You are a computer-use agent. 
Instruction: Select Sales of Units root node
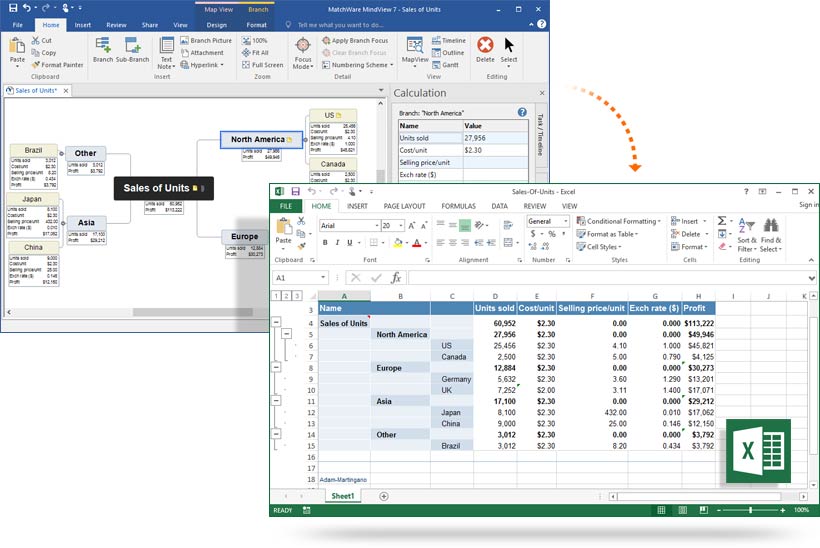(x=164, y=188)
